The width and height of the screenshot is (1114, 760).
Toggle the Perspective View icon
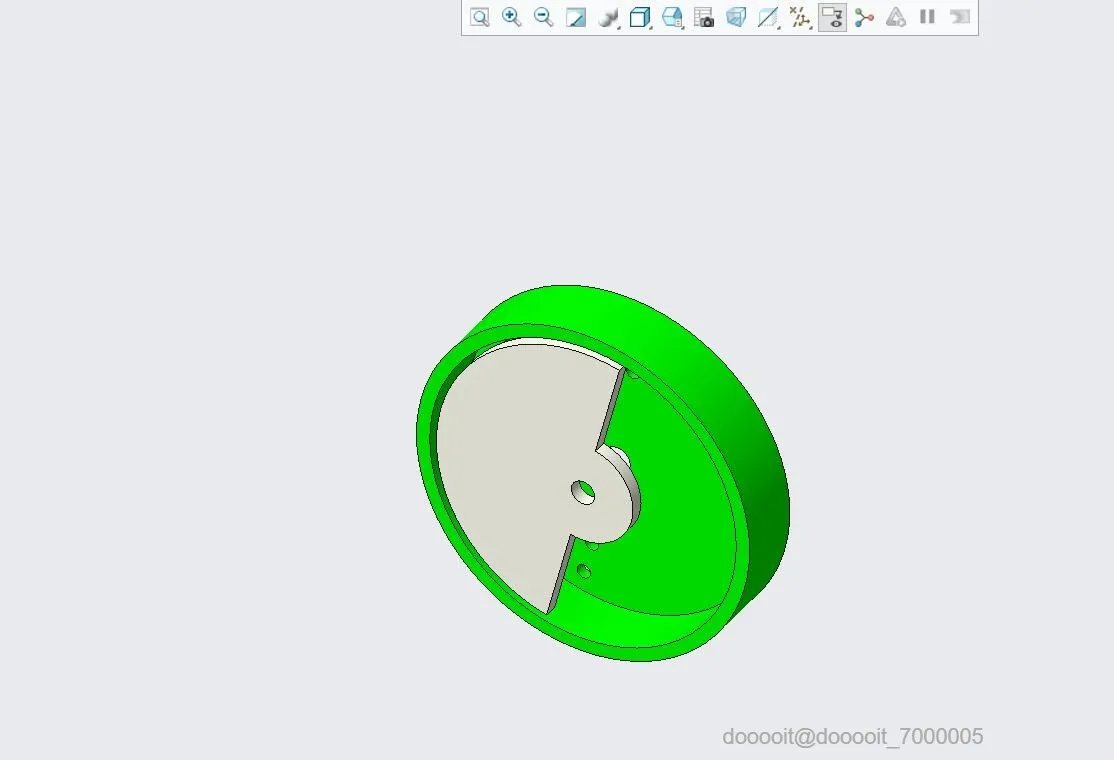pyautogui.click(x=736, y=17)
